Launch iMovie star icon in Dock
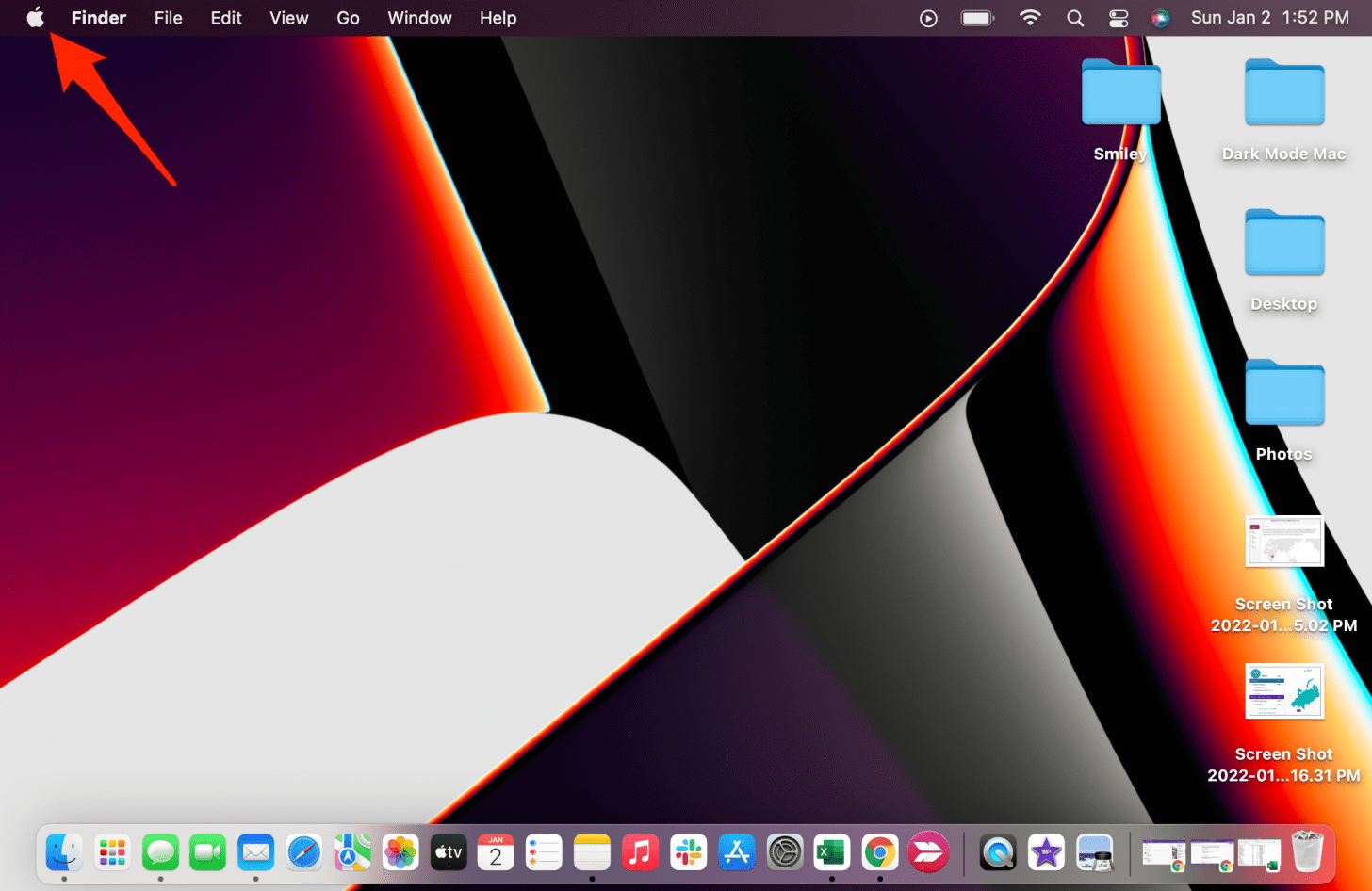This screenshot has height=891, width=1372. [x=1046, y=853]
